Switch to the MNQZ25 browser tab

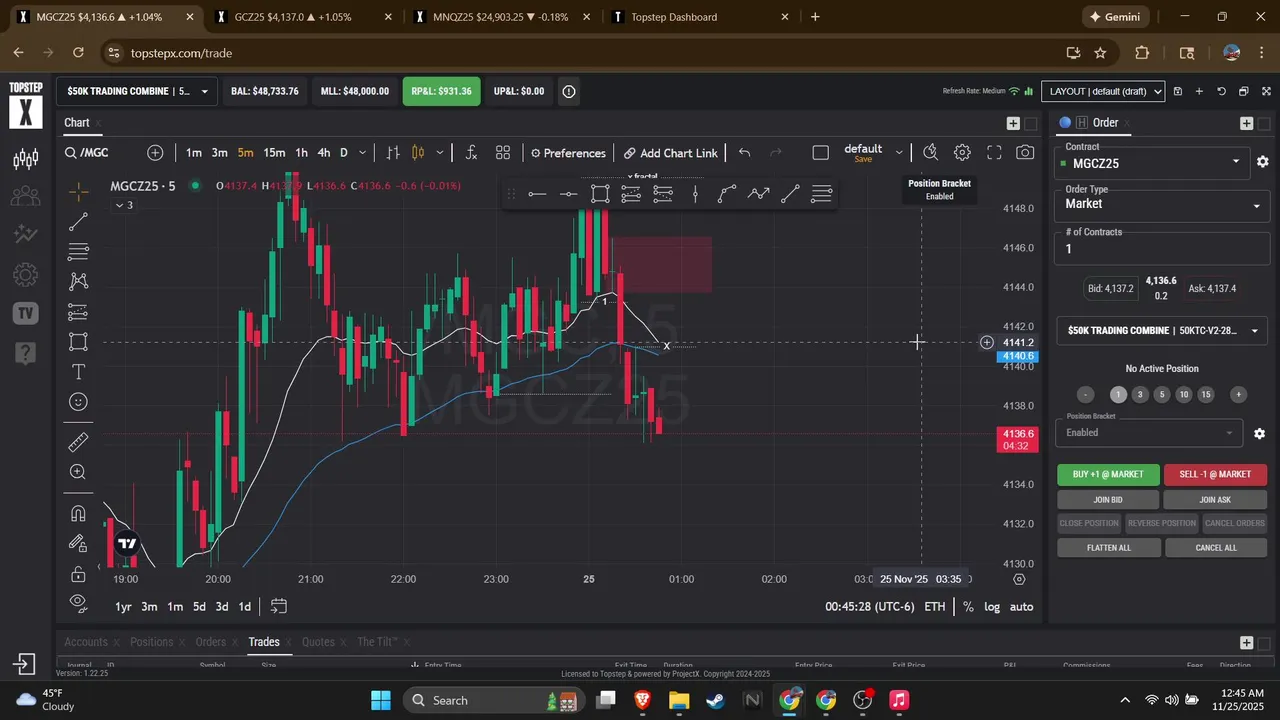coord(503,17)
